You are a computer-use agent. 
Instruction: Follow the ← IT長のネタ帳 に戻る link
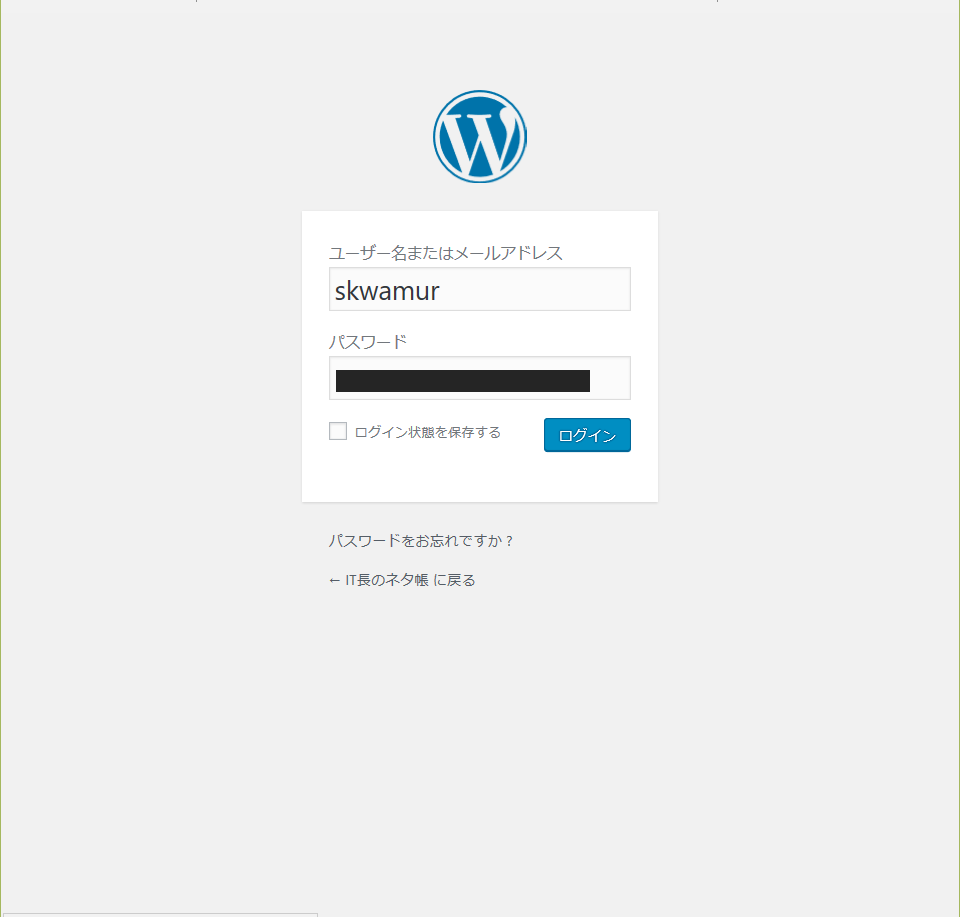coord(402,580)
